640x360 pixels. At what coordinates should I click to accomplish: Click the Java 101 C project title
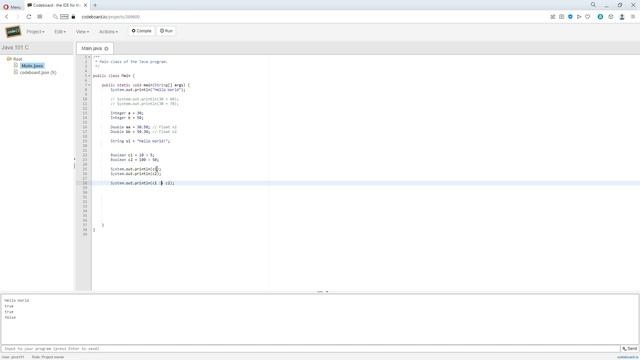[x=15, y=48]
